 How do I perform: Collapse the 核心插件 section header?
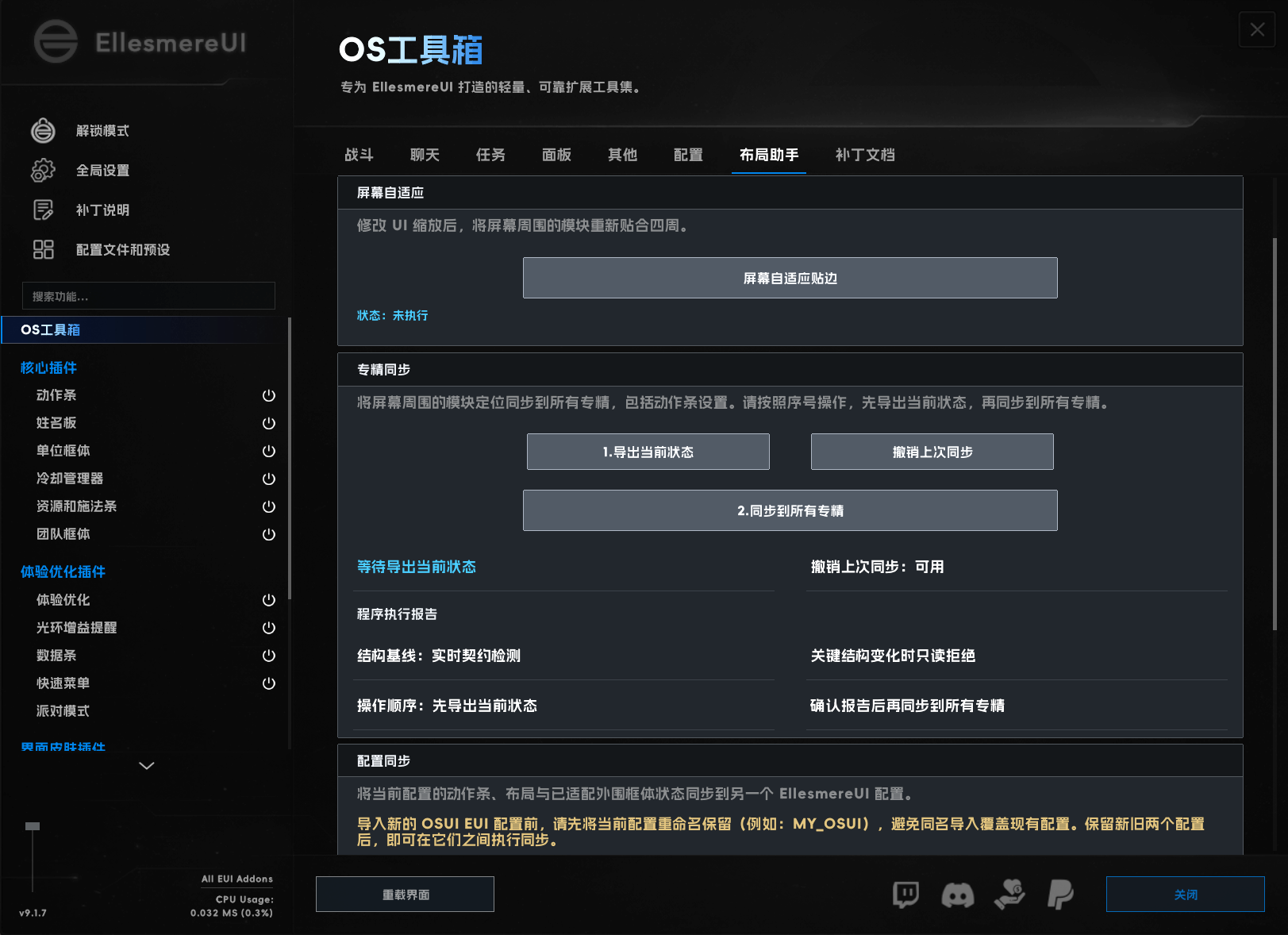pyautogui.click(x=48, y=367)
